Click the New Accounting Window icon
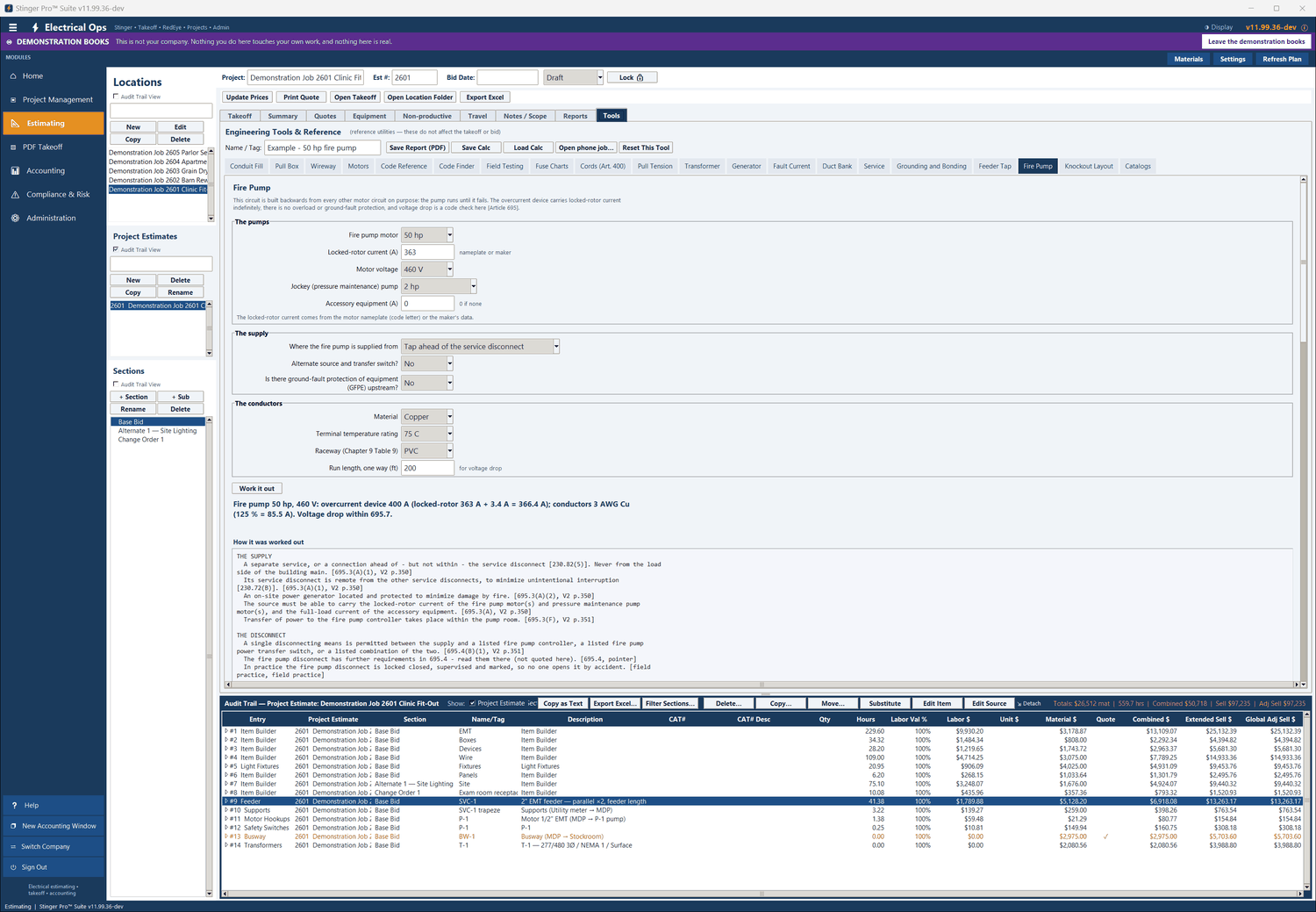This screenshot has height=912, width=1316. pos(13,826)
